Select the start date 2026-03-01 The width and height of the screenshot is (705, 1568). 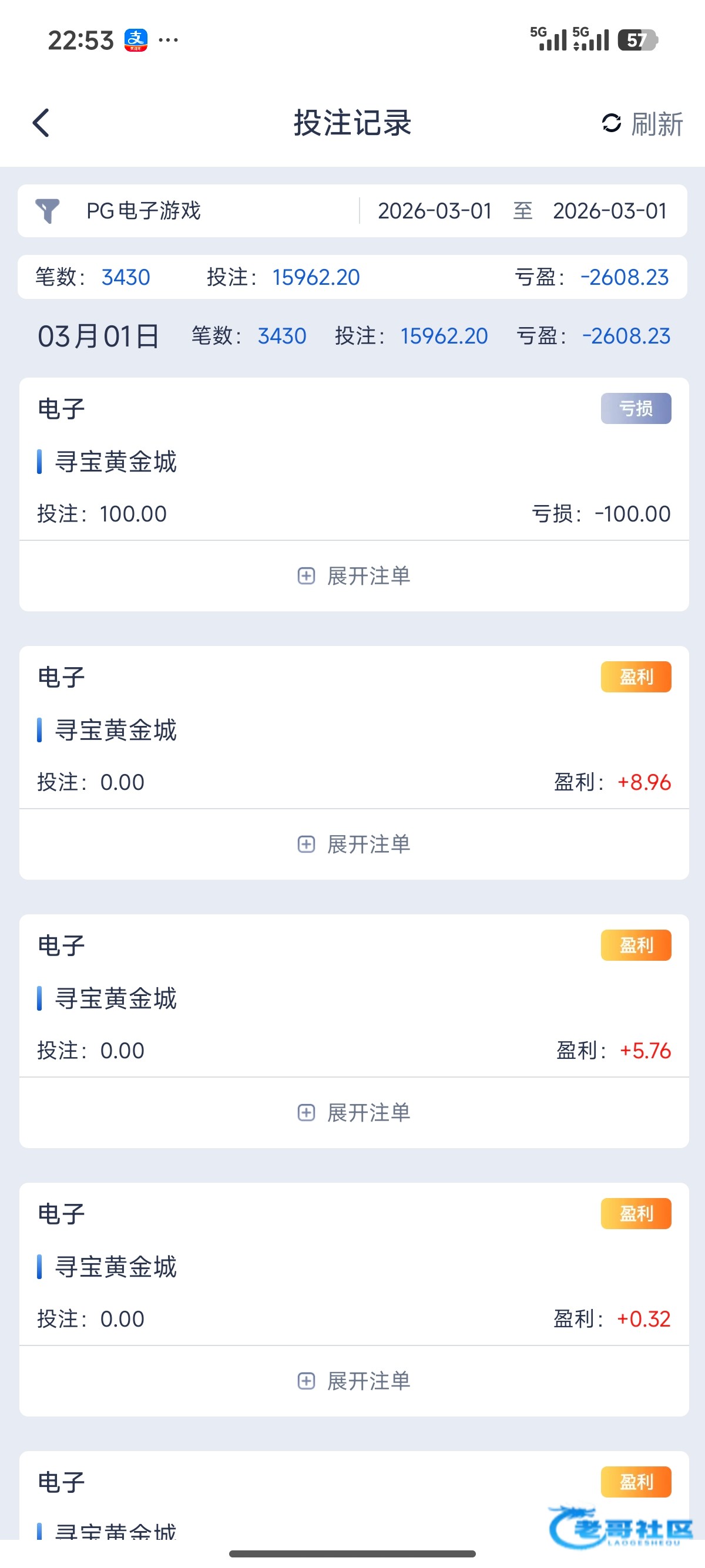(x=435, y=211)
